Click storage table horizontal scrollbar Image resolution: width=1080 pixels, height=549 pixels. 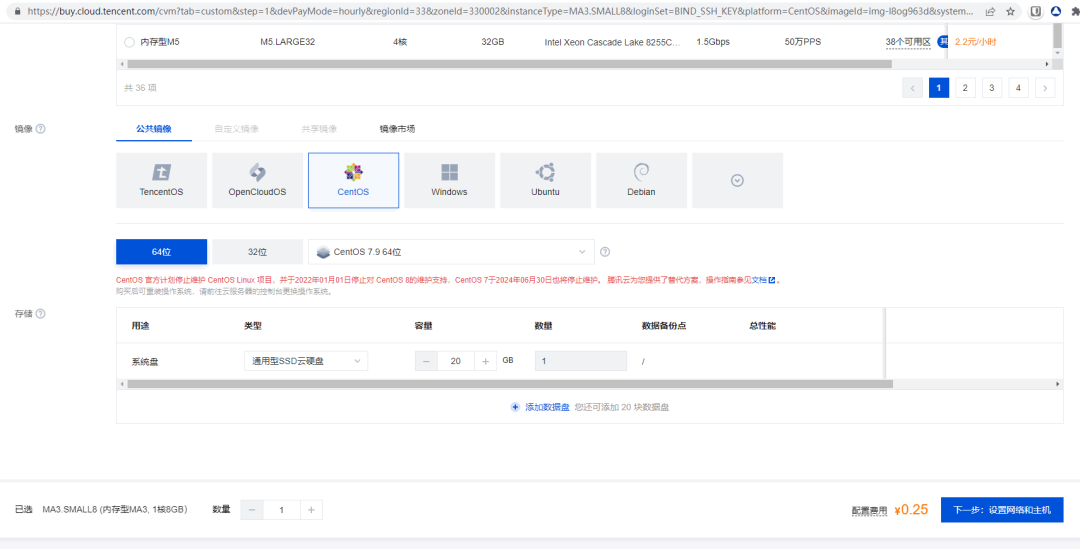tap(508, 384)
